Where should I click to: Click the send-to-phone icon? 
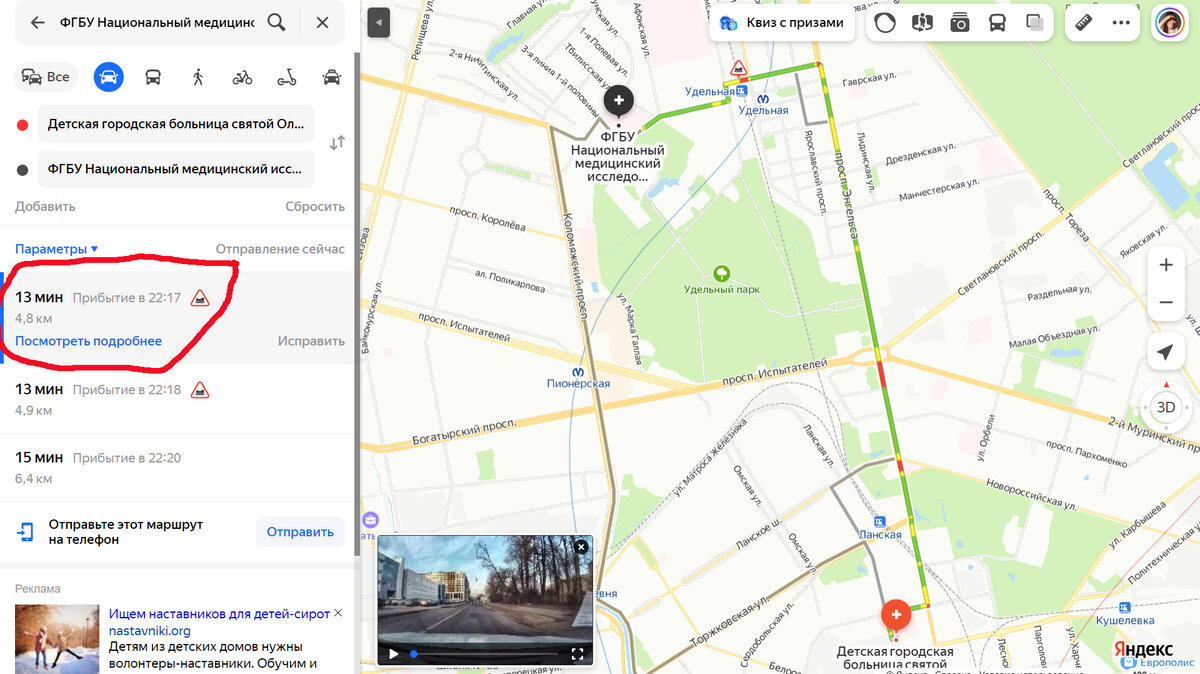26,532
